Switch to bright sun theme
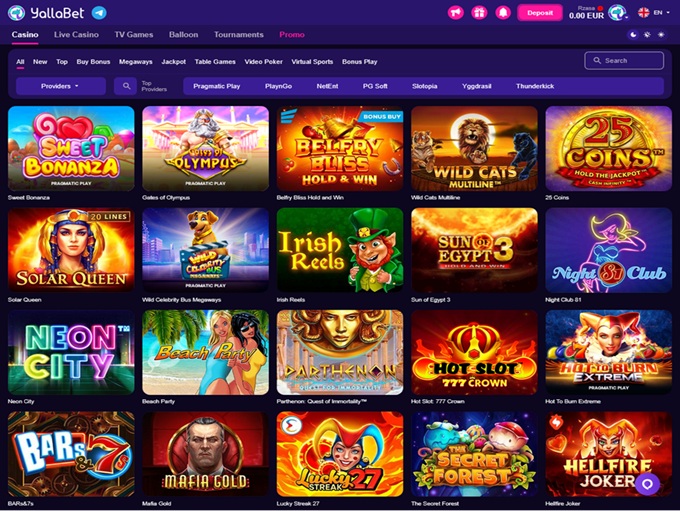 661,35
